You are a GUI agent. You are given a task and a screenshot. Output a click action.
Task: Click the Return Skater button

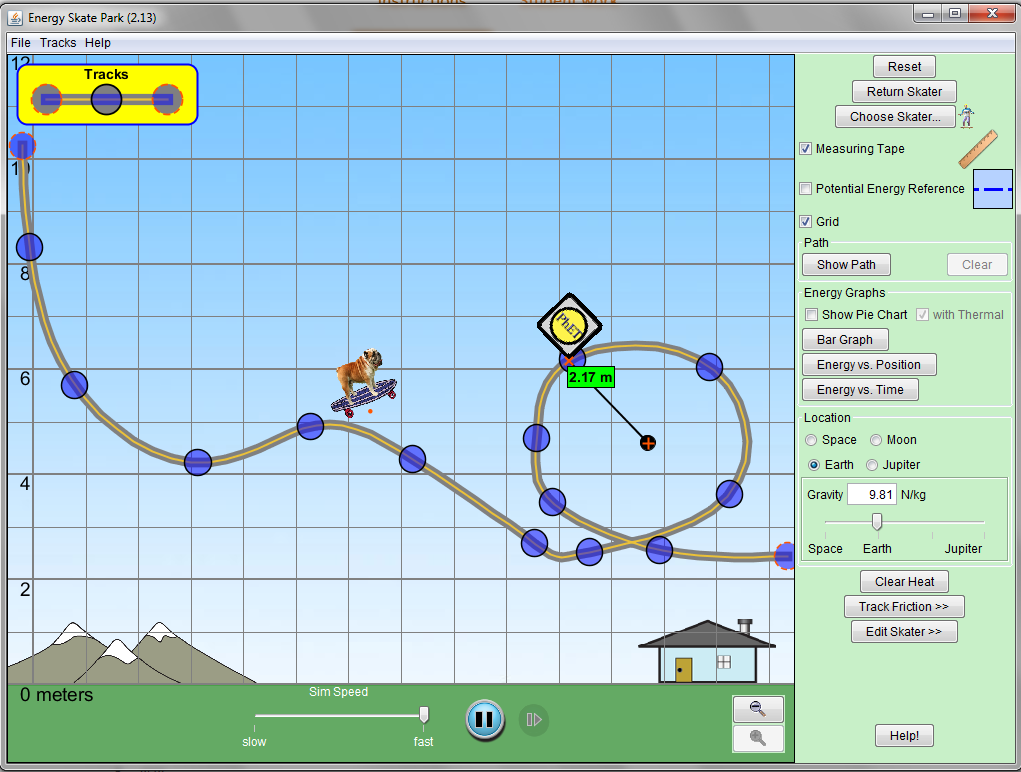pyautogui.click(x=904, y=92)
